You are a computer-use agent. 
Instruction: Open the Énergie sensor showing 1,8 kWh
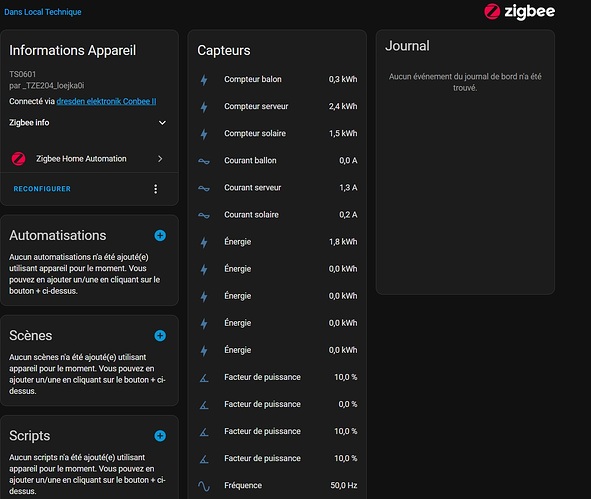pyautogui.click(x=277, y=242)
